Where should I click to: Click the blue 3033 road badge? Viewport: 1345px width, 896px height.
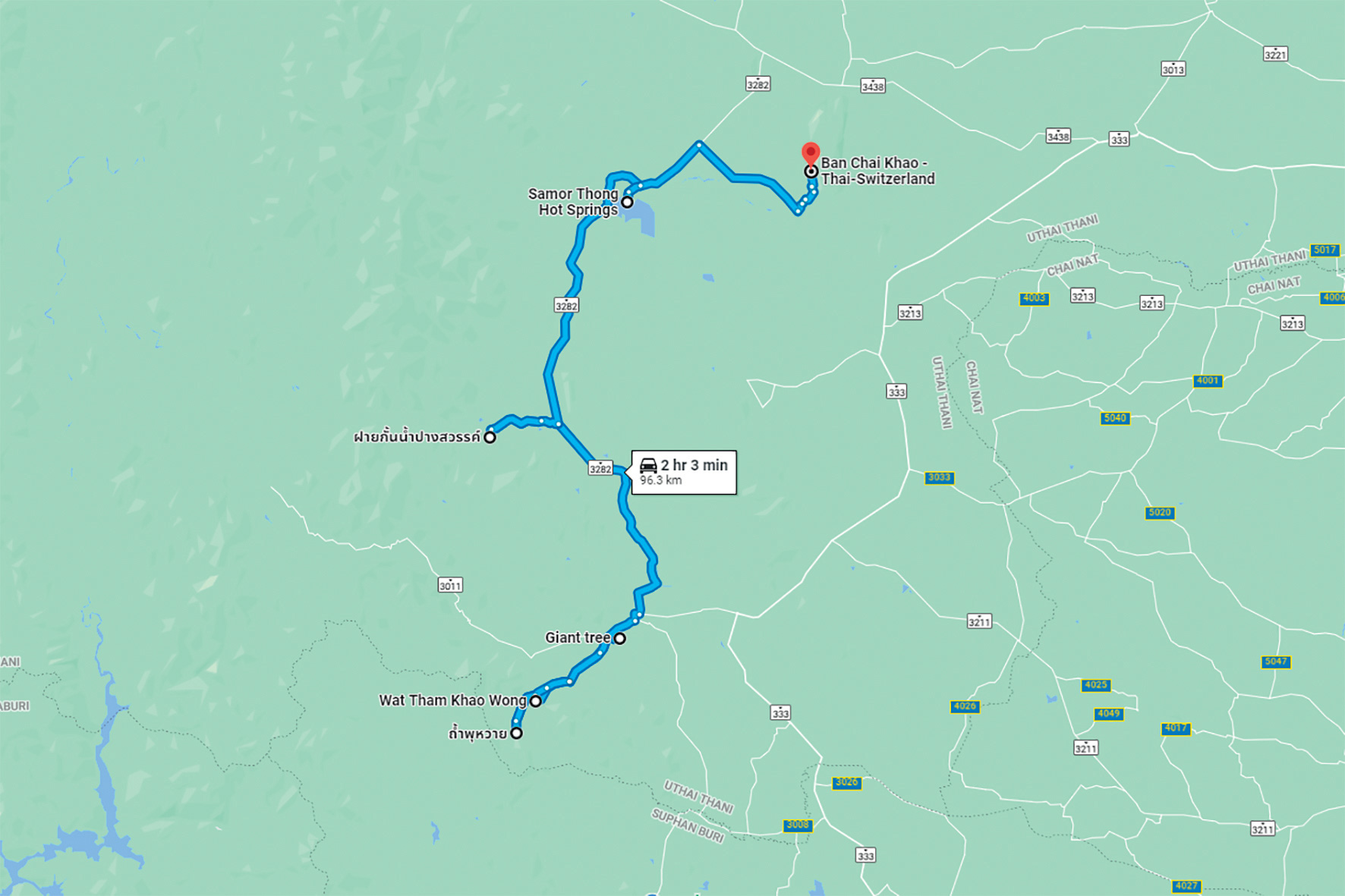[x=939, y=477]
